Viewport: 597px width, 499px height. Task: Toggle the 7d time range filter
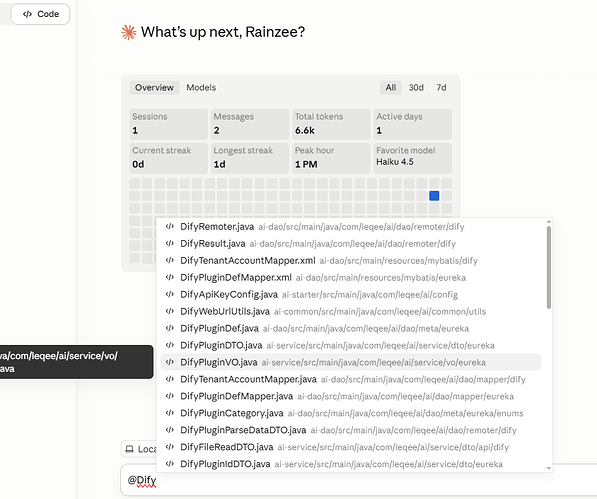click(441, 88)
